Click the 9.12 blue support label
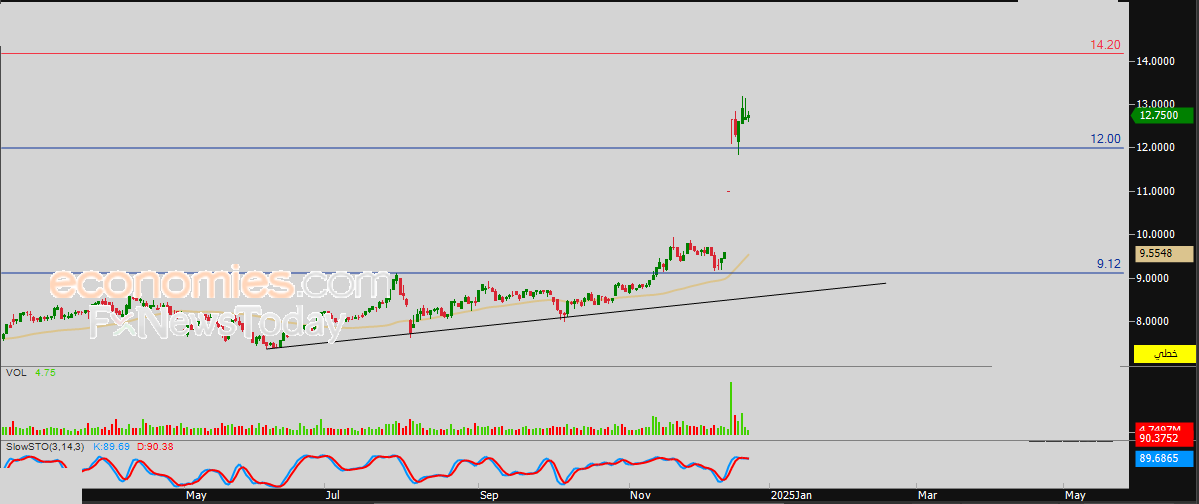Viewport: 1199px width, 504px height. [x=1109, y=264]
